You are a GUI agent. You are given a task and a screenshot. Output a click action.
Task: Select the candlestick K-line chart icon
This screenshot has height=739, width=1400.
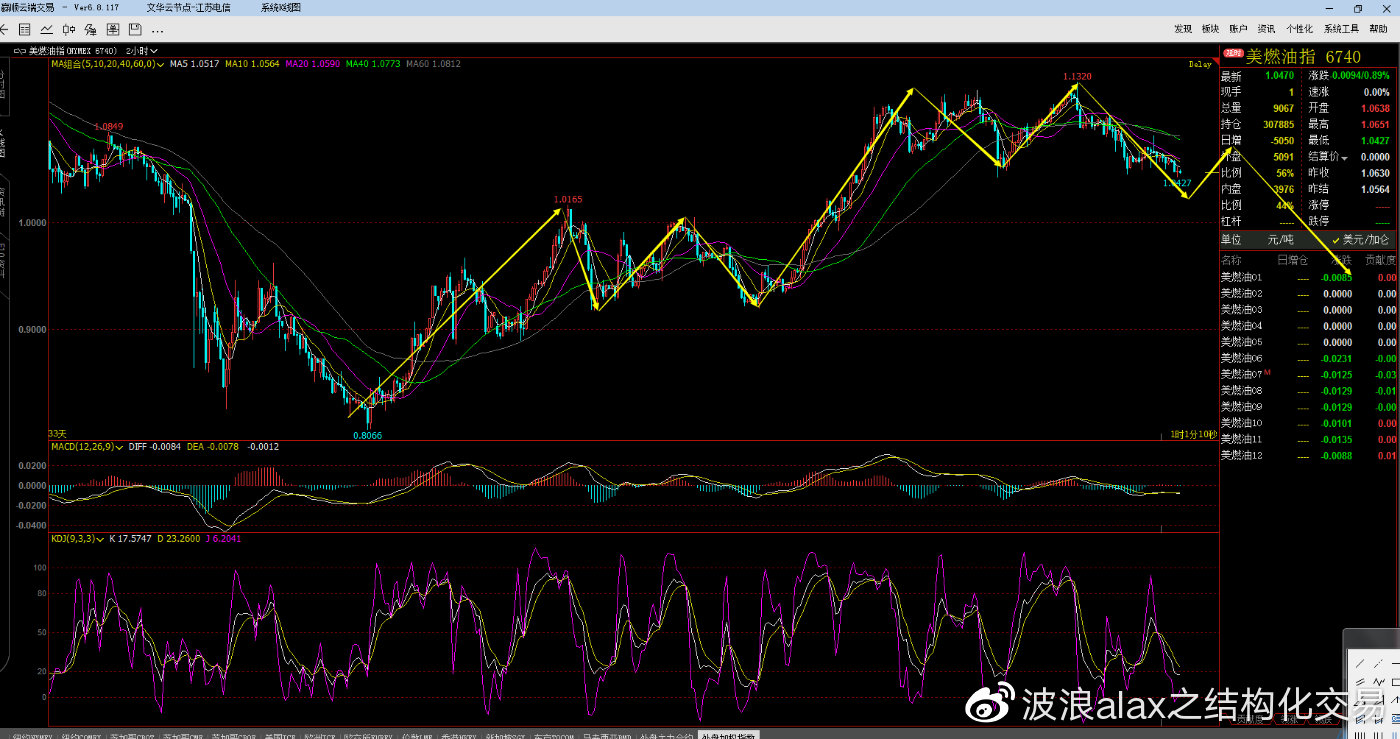click(69, 29)
